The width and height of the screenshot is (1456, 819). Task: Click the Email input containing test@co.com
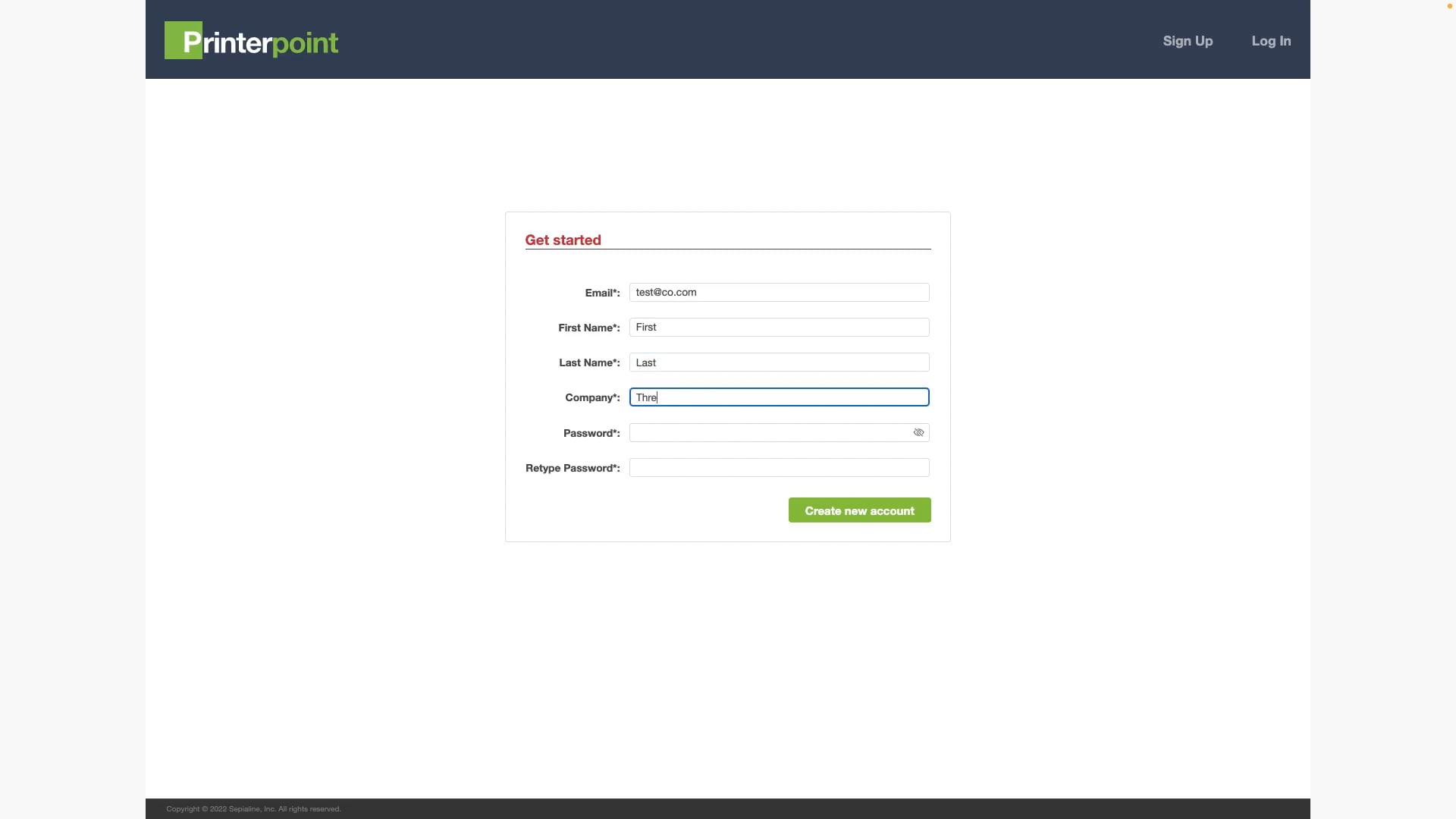tap(779, 292)
